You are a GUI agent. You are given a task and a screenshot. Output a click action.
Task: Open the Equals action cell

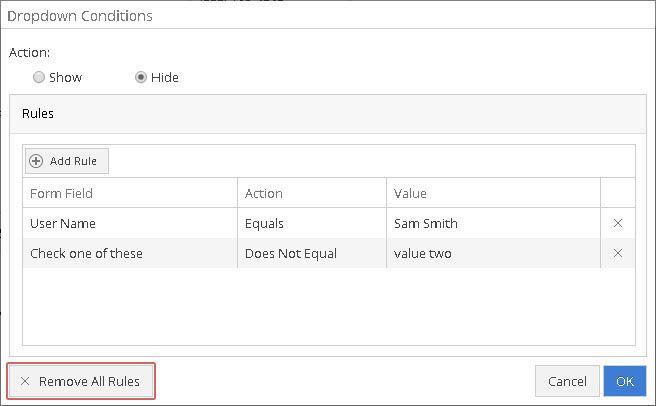click(x=312, y=223)
